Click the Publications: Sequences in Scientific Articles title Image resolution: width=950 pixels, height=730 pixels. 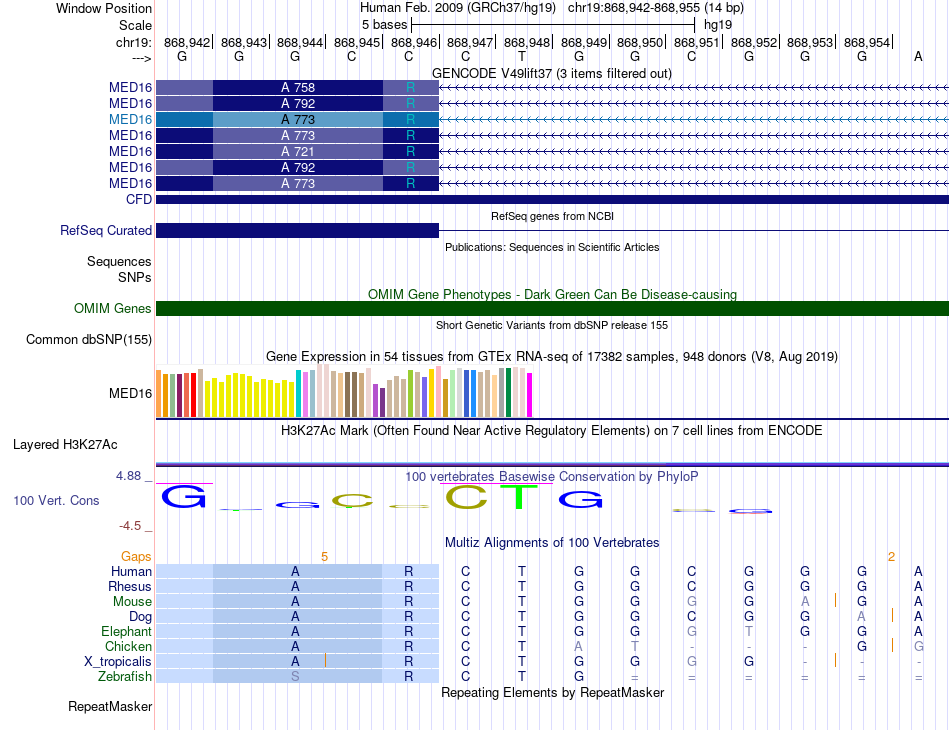pyautogui.click(x=552, y=247)
